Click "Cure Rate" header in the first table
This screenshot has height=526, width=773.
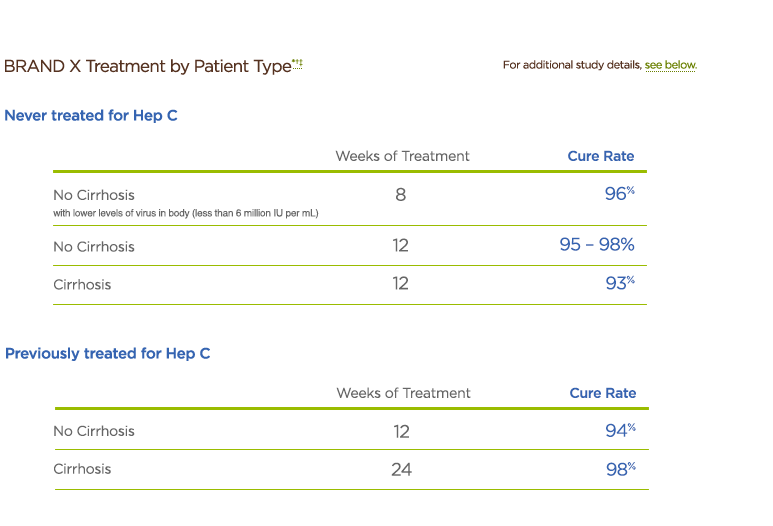point(600,156)
